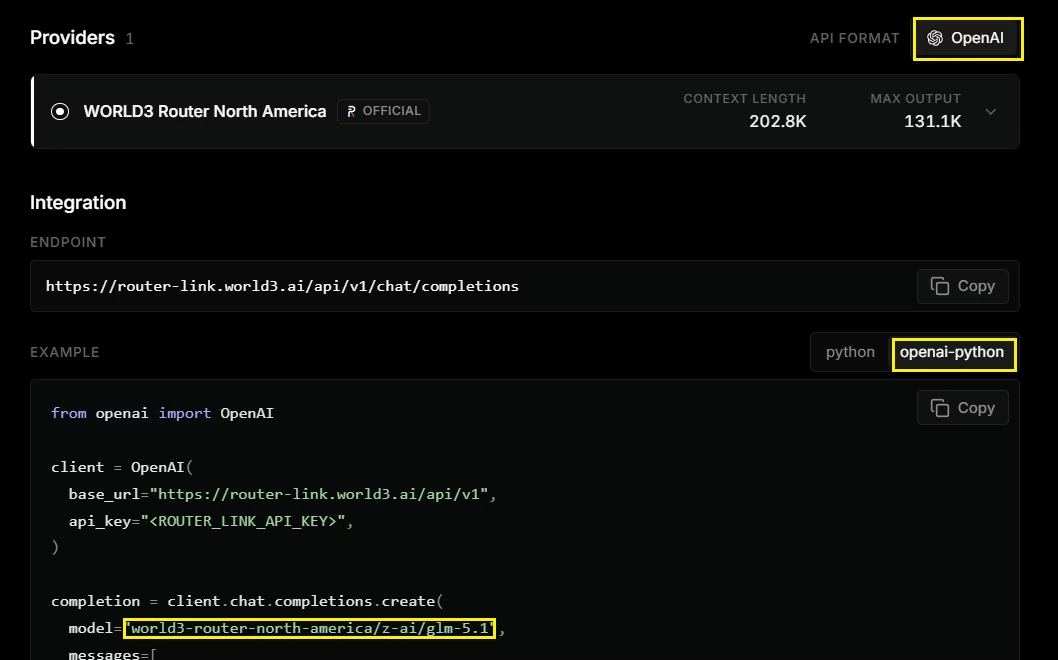Click the 131.1K max output value
This screenshot has width=1058, height=660.
coord(932,121)
